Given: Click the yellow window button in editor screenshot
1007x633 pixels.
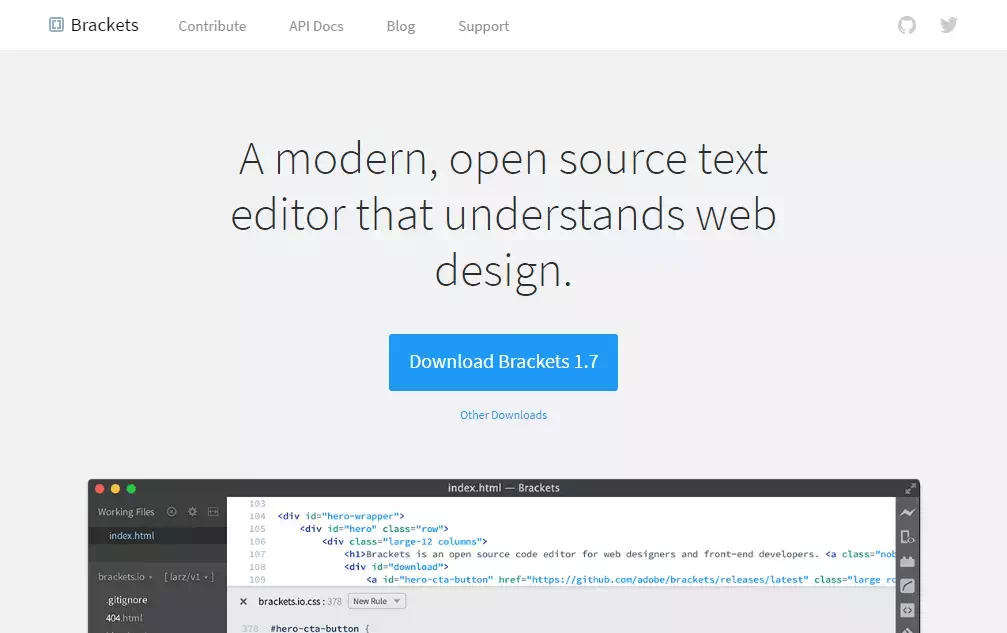Looking at the screenshot, I should (x=116, y=489).
